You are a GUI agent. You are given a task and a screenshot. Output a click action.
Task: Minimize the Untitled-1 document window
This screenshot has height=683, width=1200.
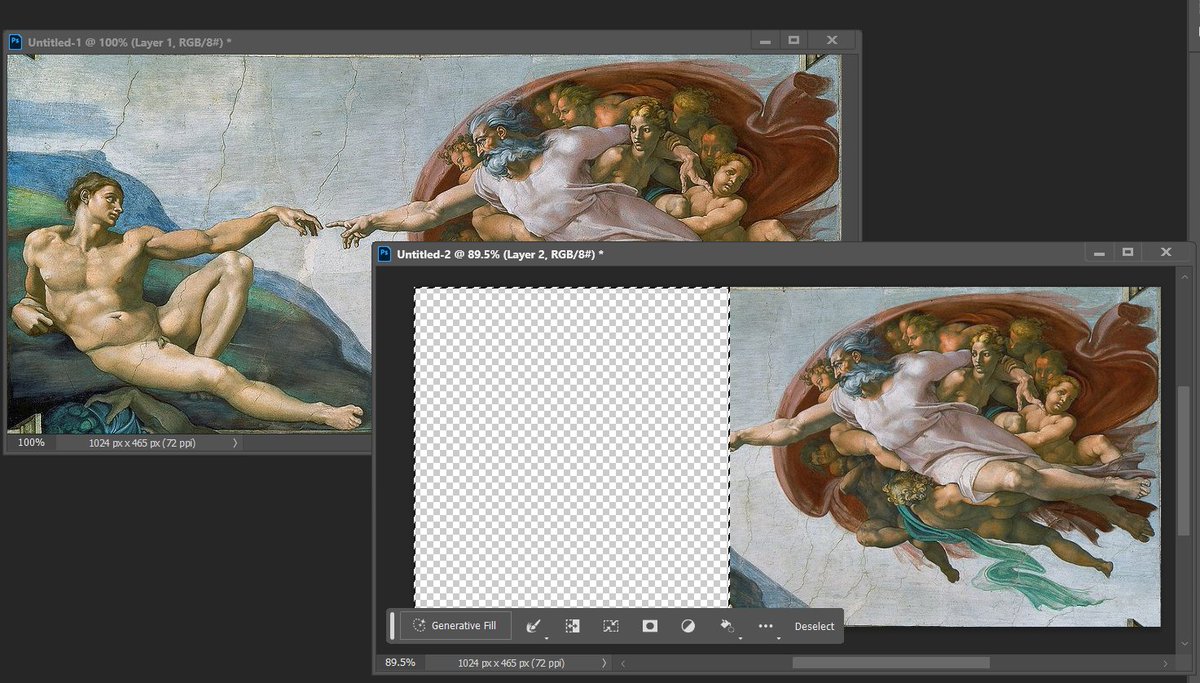tap(765, 41)
